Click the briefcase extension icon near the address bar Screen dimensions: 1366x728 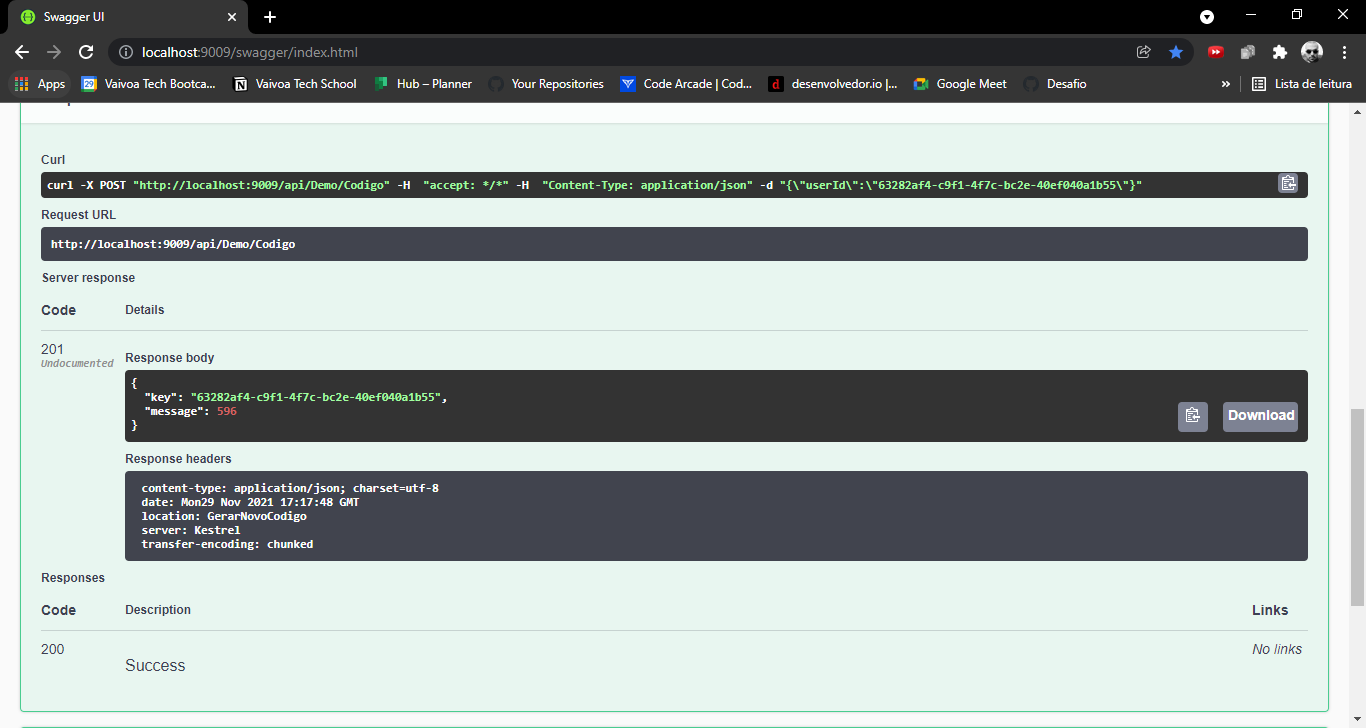coord(1248,52)
